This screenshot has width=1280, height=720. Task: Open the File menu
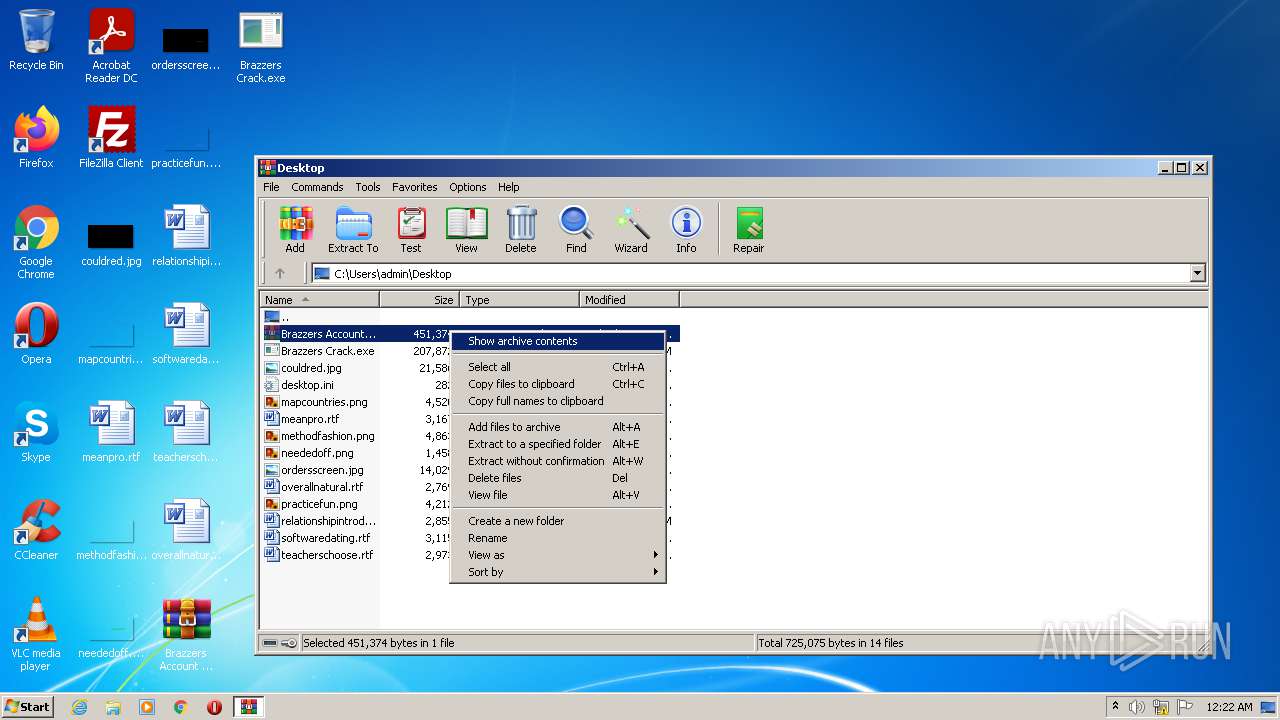(271, 187)
